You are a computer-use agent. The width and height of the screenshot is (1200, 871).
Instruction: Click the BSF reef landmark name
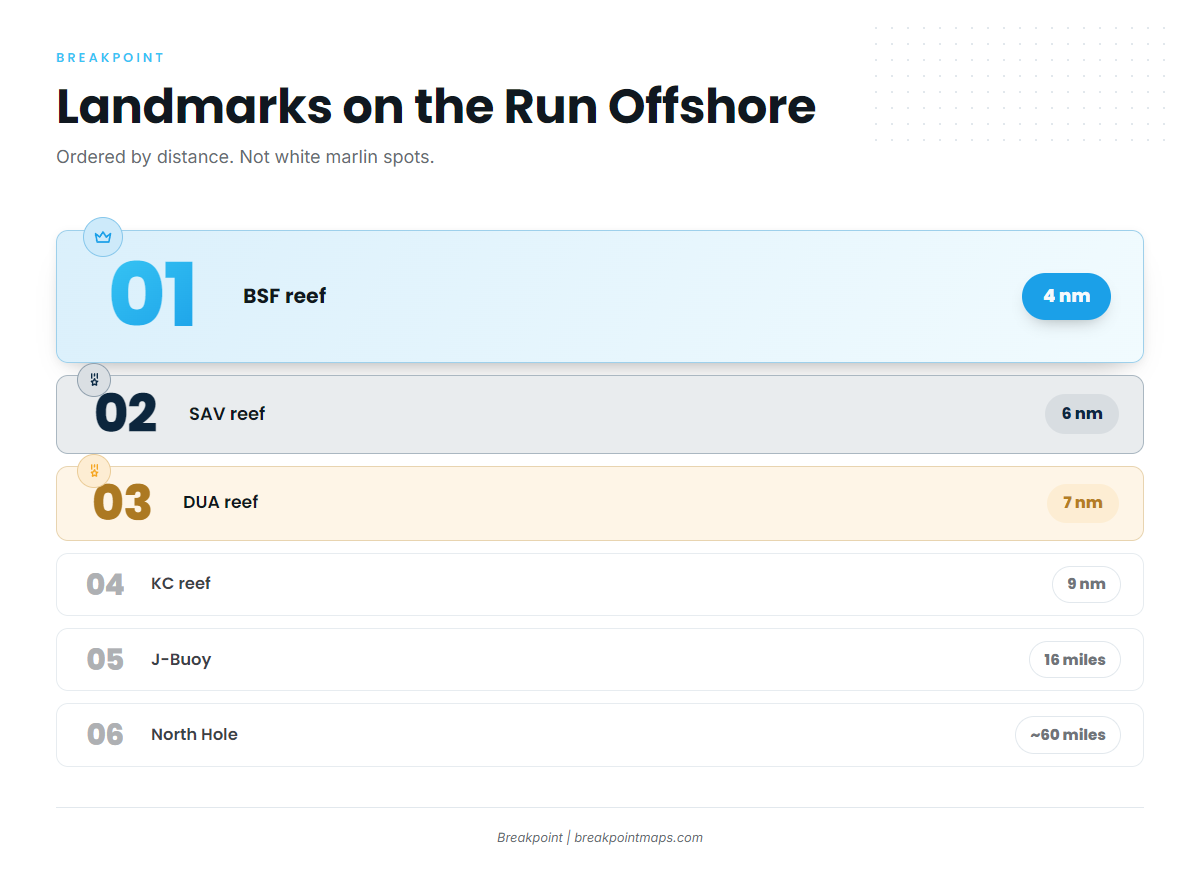click(285, 296)
